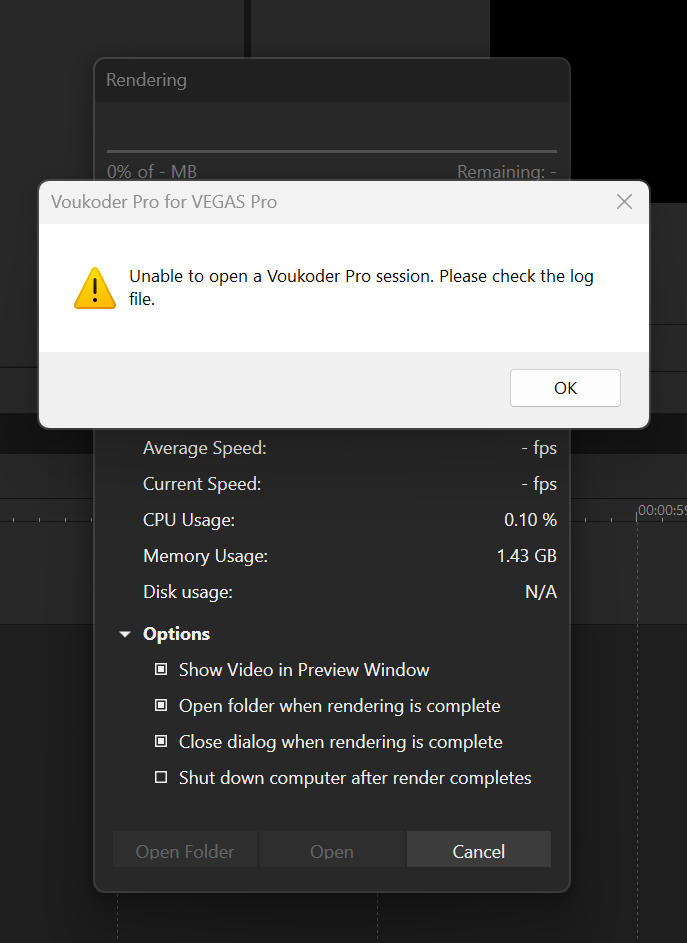Click the Memory Usage 1.43 GB value

click(526, 556)
